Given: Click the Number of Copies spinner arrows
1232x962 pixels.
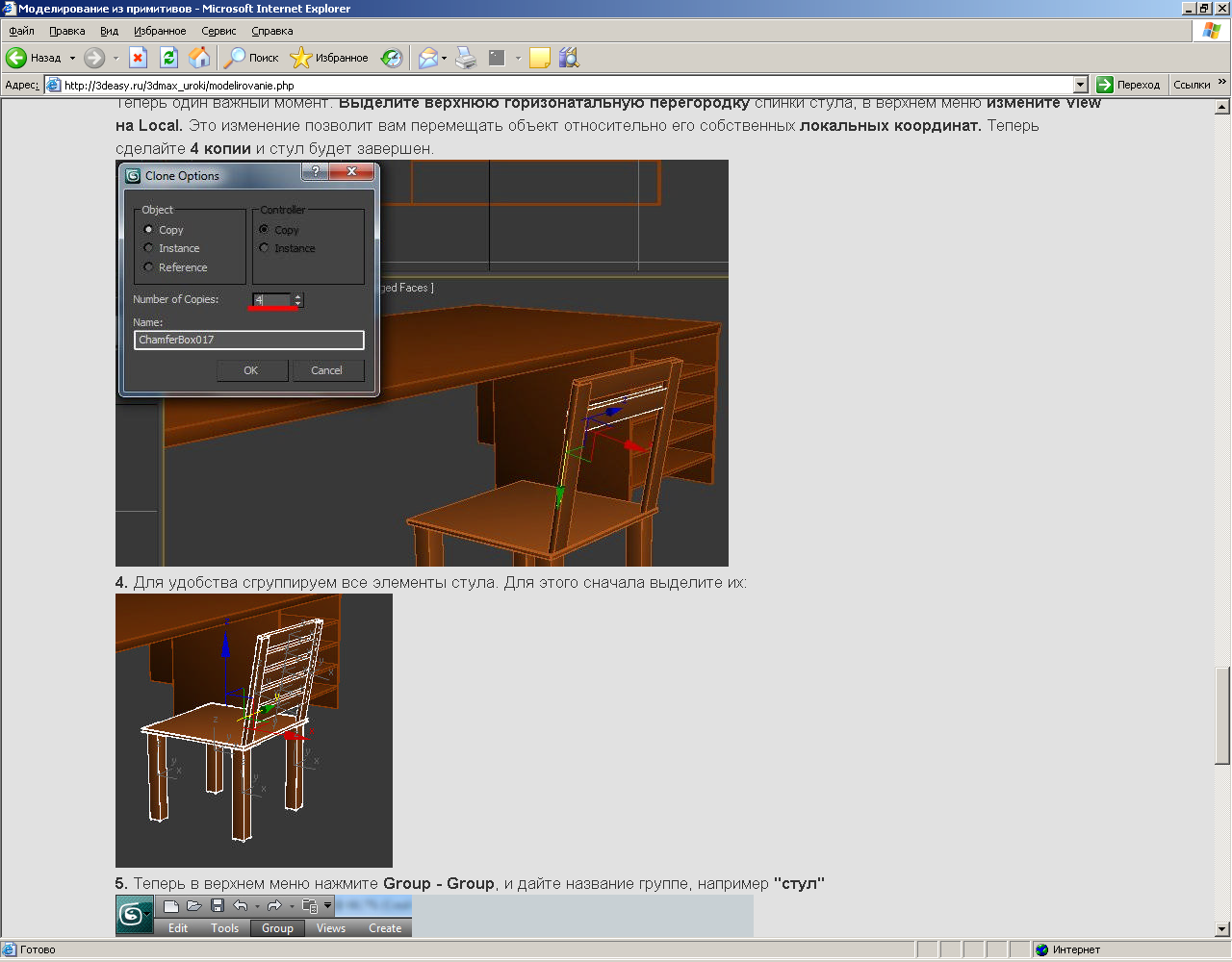Looking at the screenshot, I should pos(297,300).
